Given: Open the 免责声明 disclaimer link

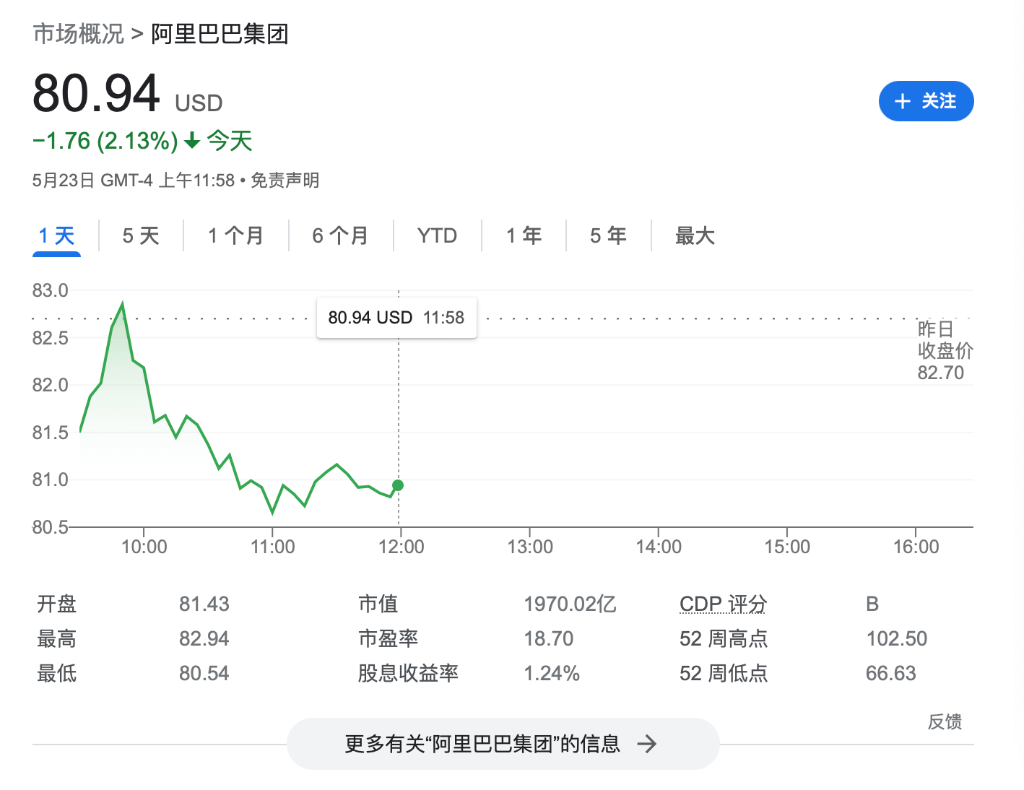Looking at the screenshot, I should click(x=285, y=180).
